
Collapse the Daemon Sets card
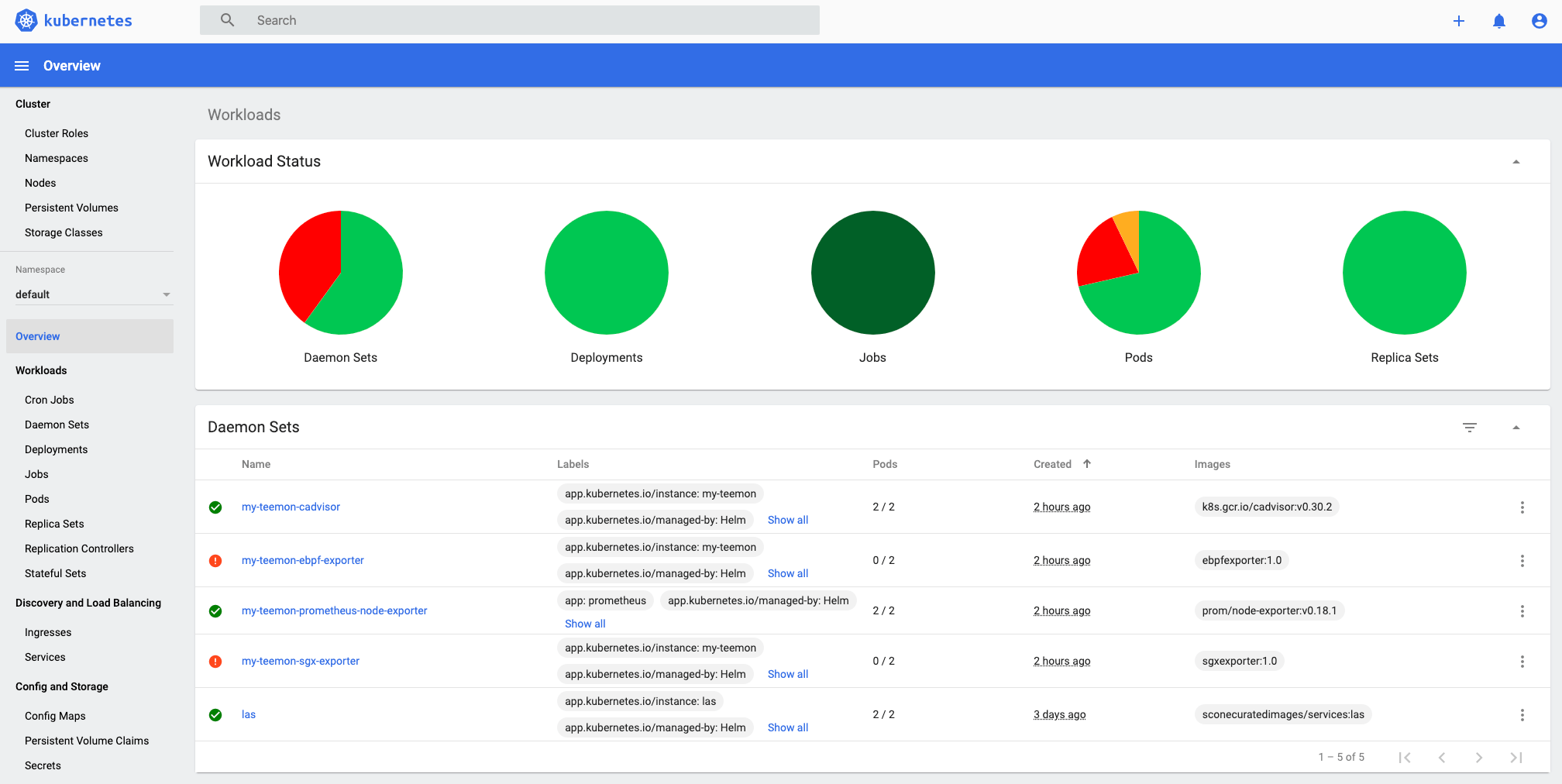pyautogui.click(x=1516, y=427)
